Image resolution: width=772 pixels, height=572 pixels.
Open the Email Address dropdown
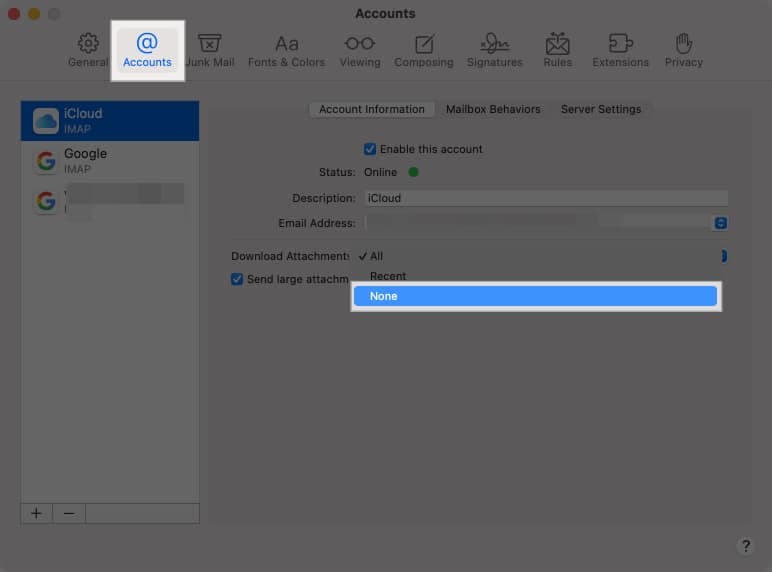[x=720, y=223]
